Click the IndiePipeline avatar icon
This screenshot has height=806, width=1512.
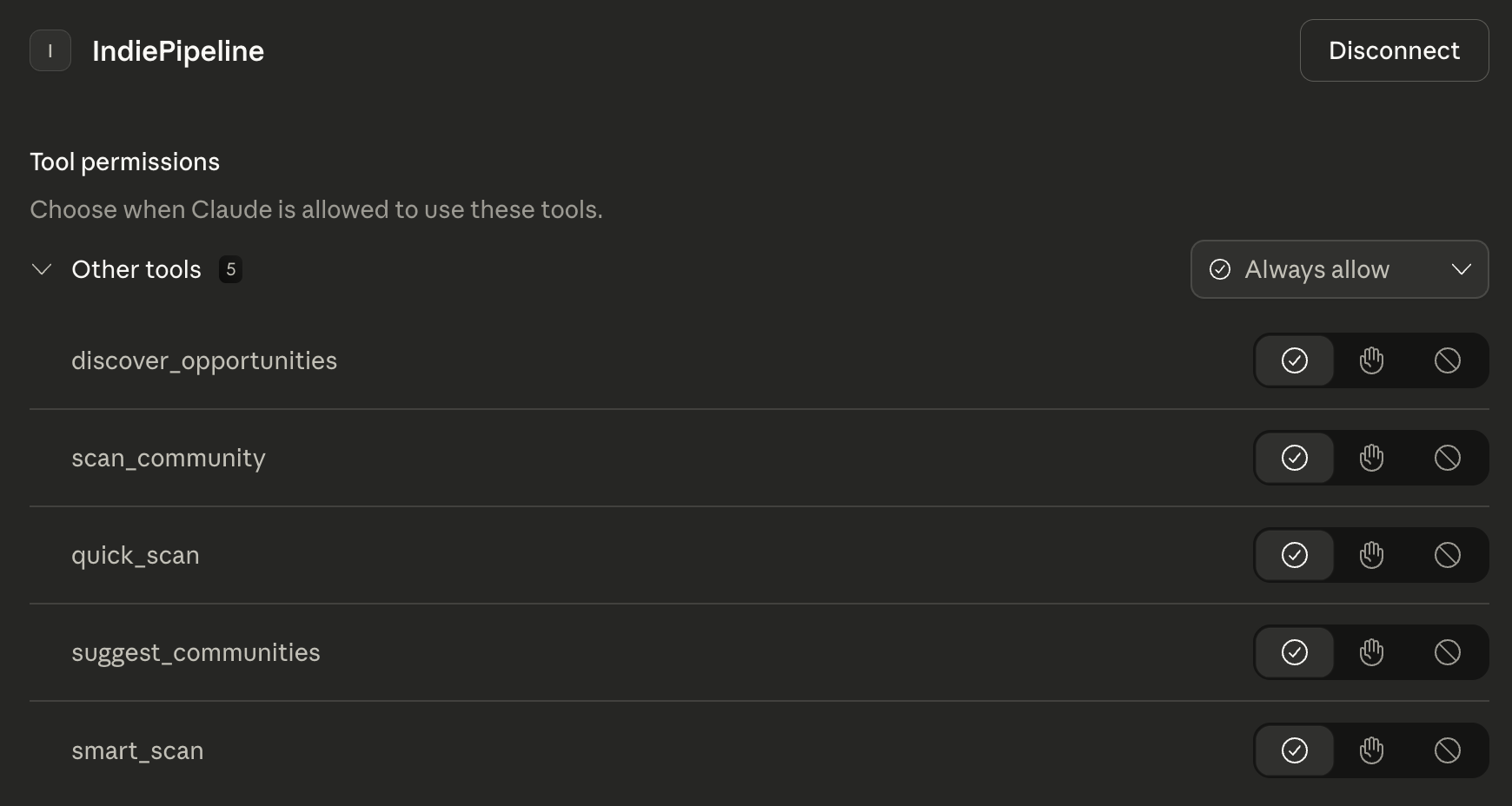pos(50,50)
